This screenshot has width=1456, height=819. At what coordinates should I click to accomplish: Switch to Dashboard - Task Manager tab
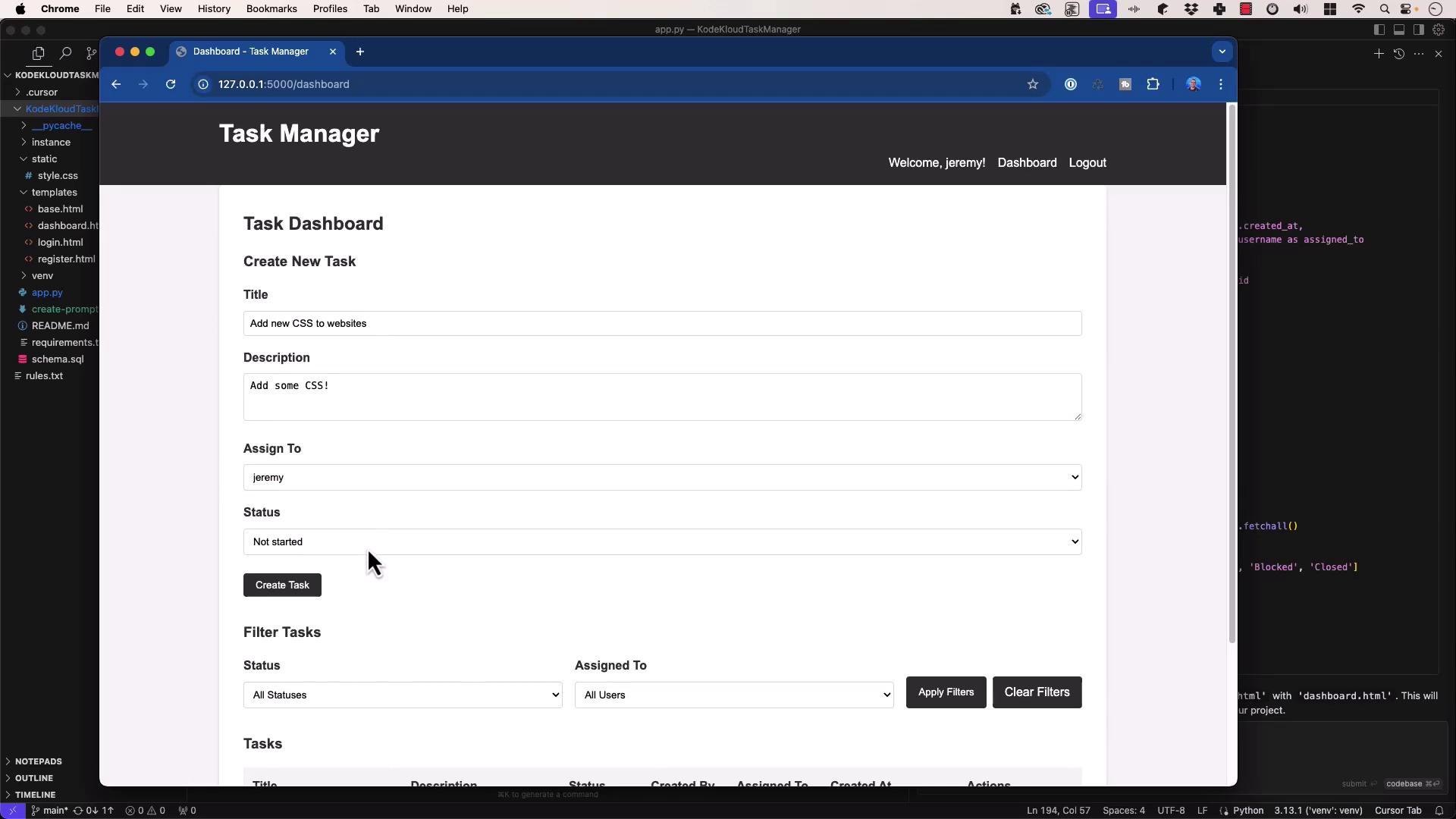click(250, 52)
